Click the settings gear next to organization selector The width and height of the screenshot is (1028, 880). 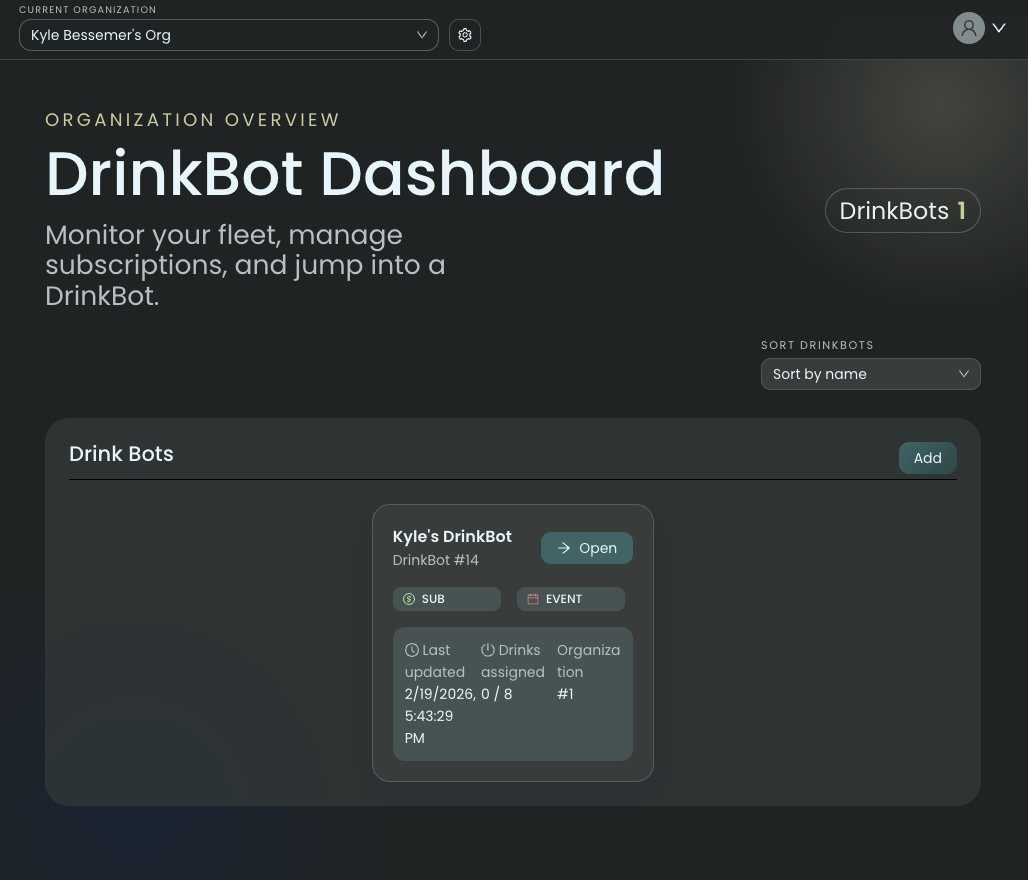tap(464, 35)
